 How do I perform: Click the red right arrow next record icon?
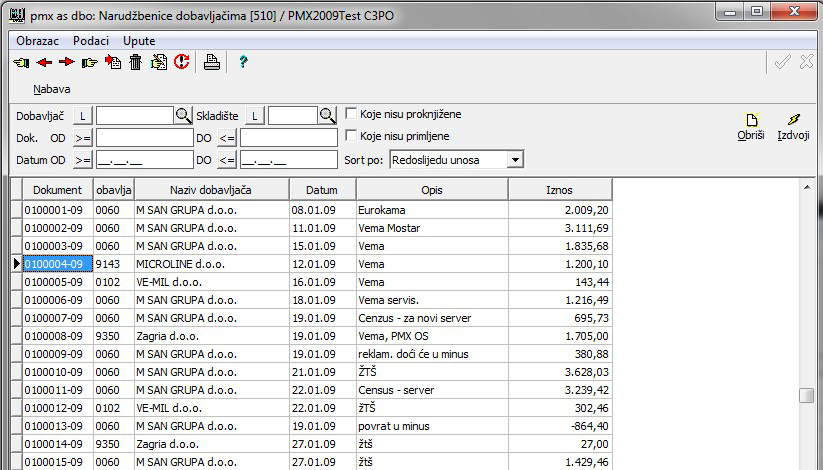tap(67, 62)
